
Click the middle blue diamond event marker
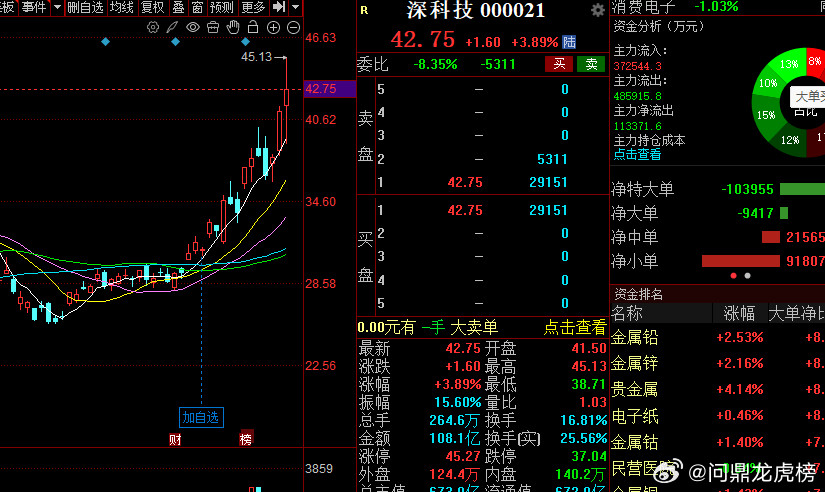coord(176,42)
